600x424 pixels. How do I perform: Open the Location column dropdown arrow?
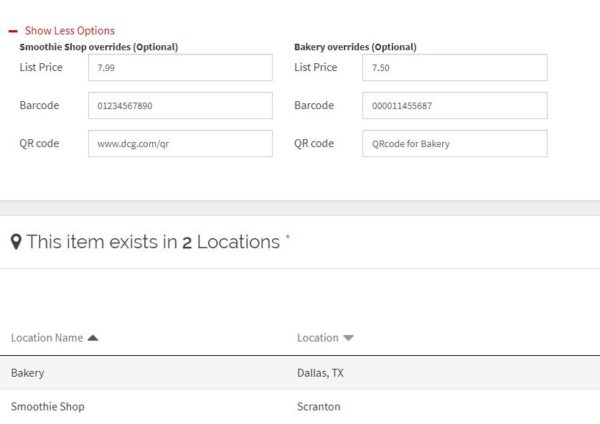point(348,338)
